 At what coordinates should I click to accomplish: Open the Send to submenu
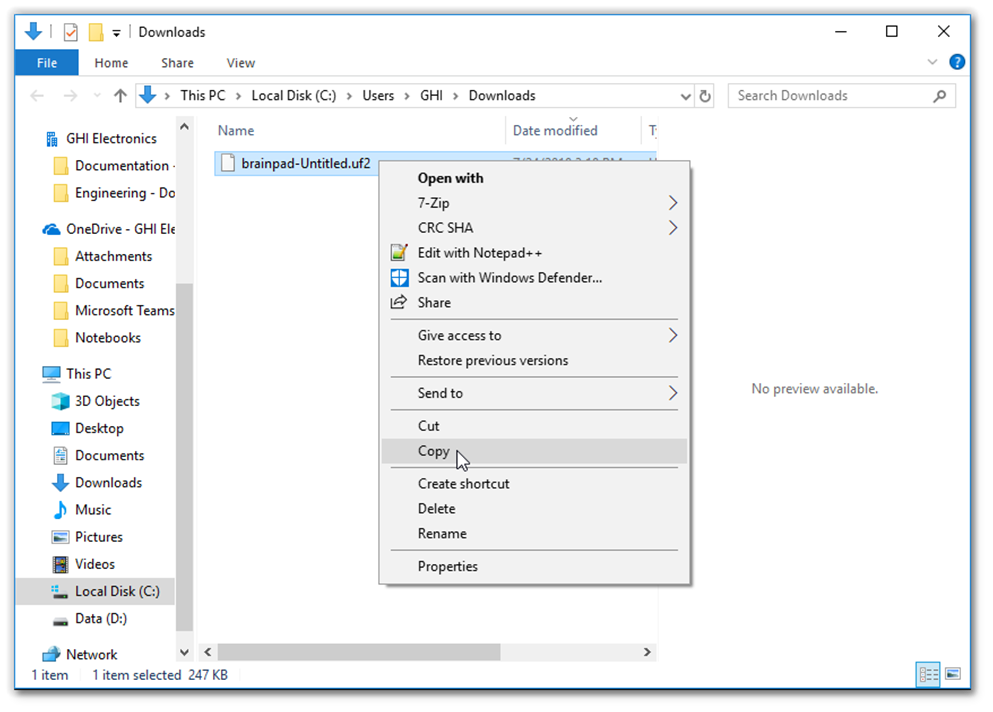point(672,393)
